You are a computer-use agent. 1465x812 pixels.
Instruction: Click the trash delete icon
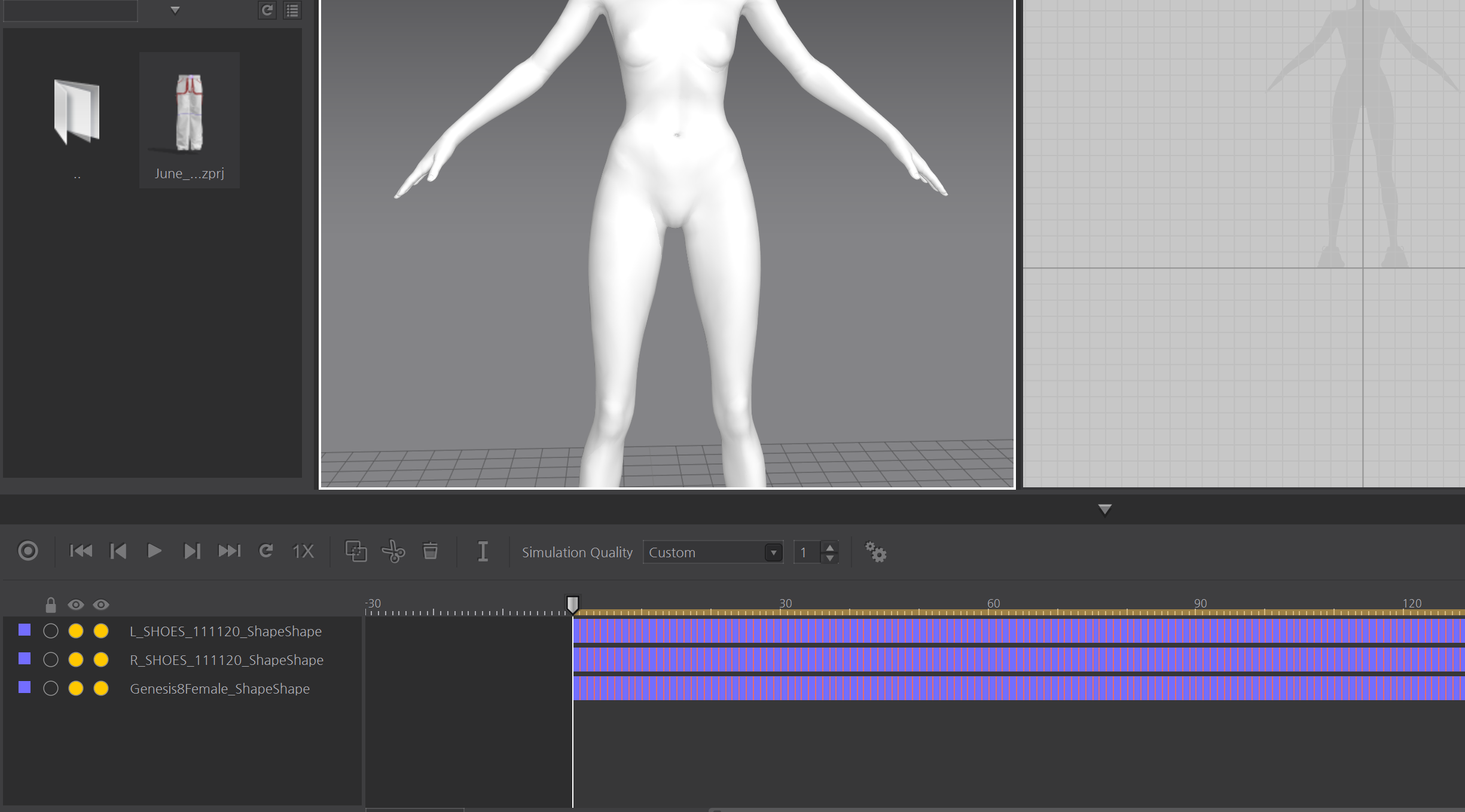coord(430,551)
